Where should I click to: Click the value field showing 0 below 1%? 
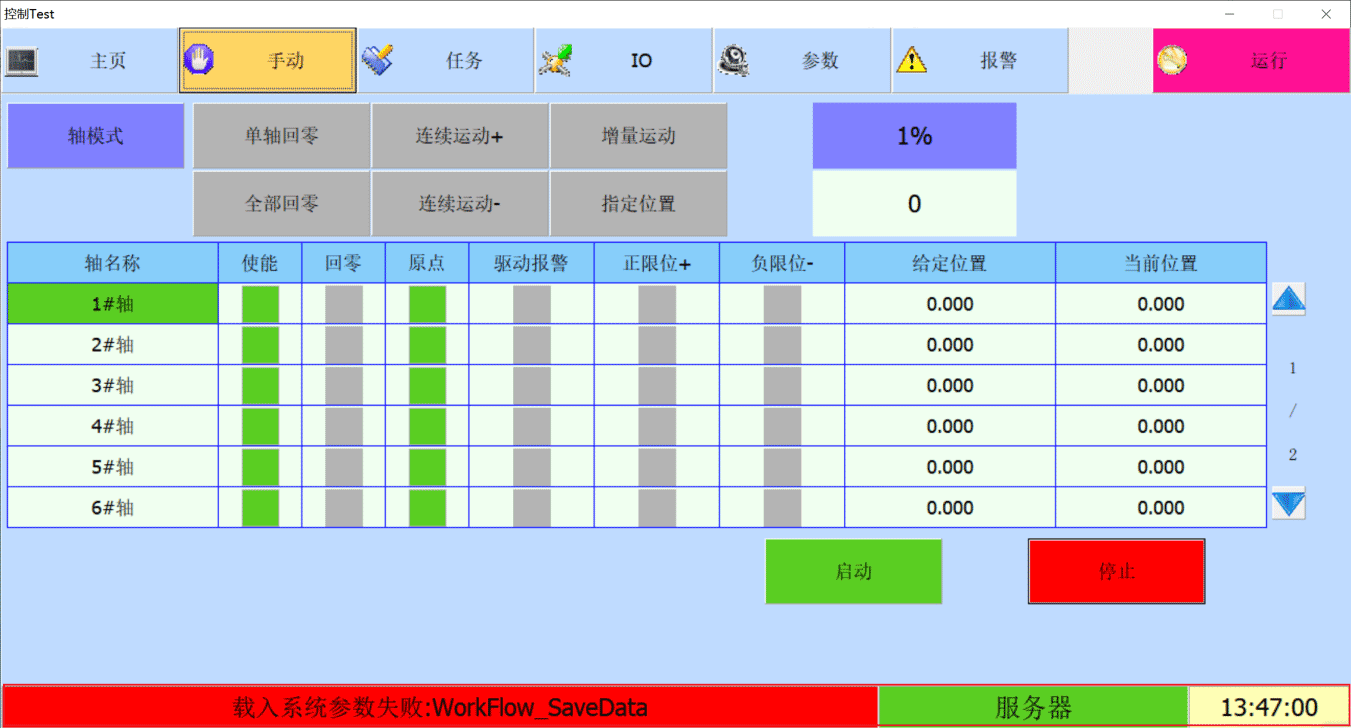(914, 204)
